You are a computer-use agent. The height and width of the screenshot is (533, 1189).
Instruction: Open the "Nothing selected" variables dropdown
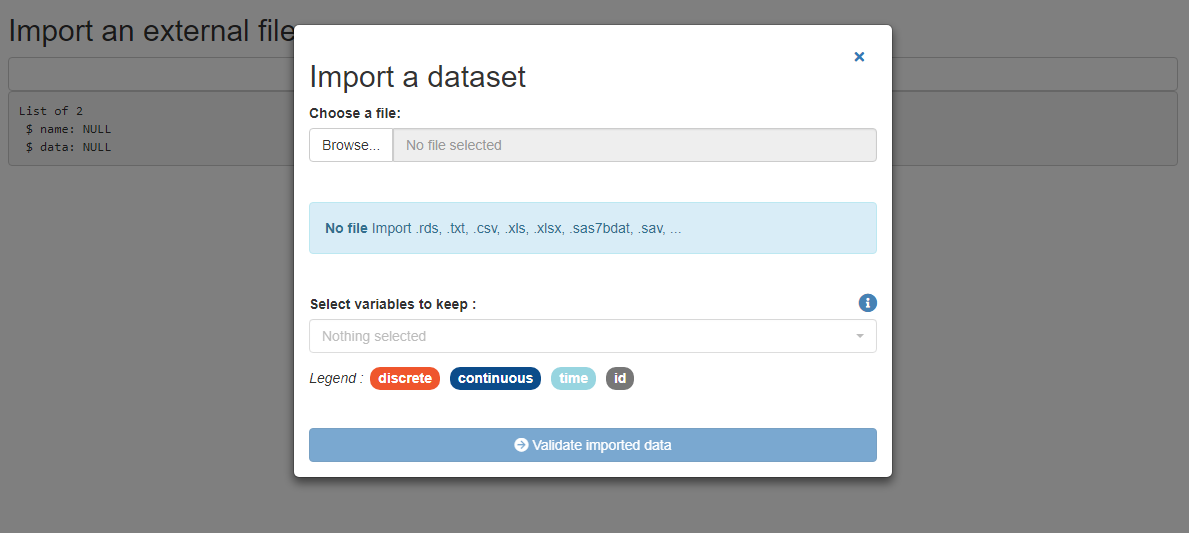tap(580, 336)
